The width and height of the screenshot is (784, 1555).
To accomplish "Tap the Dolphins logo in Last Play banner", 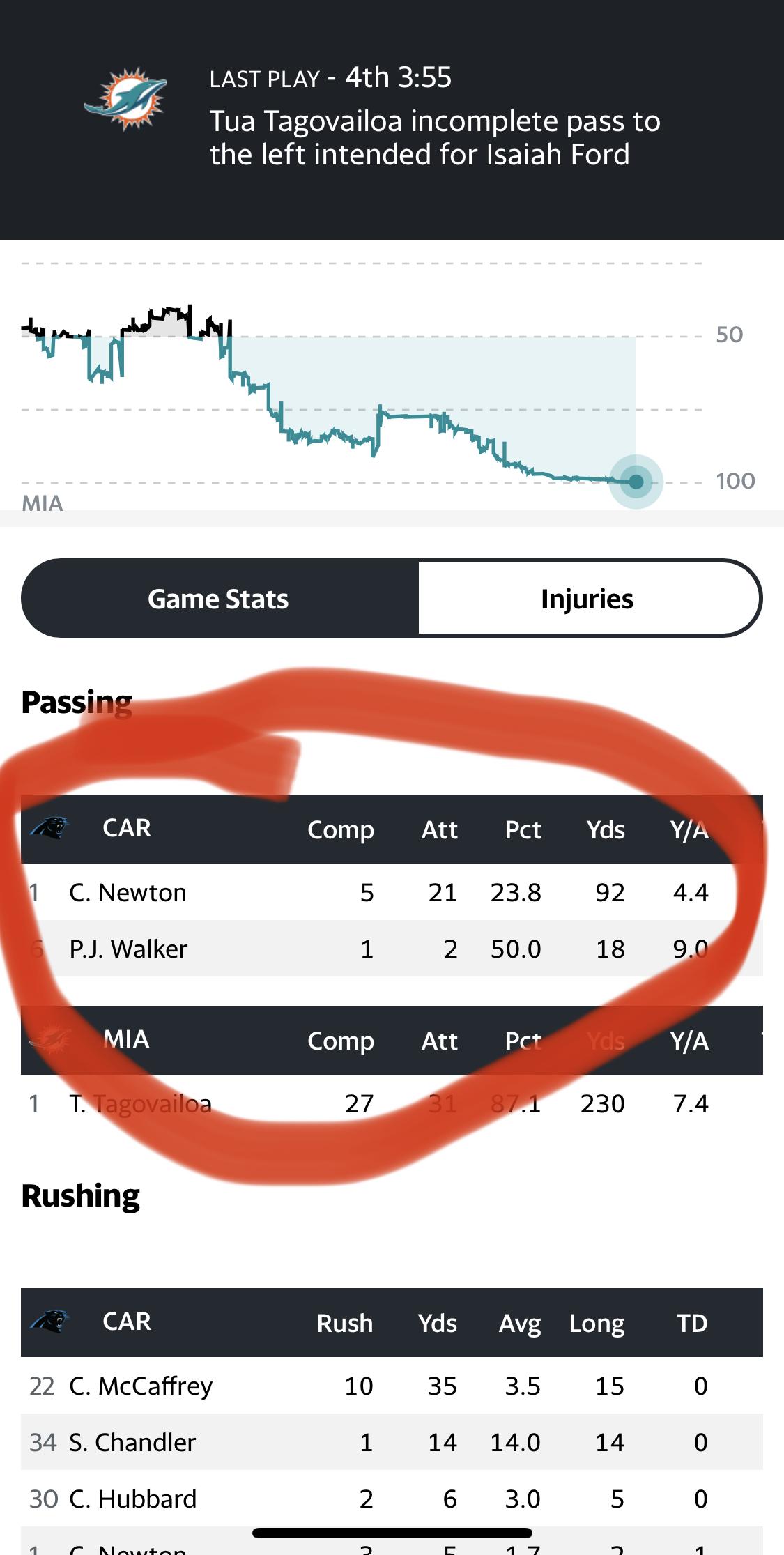I will tap(125, 98).
